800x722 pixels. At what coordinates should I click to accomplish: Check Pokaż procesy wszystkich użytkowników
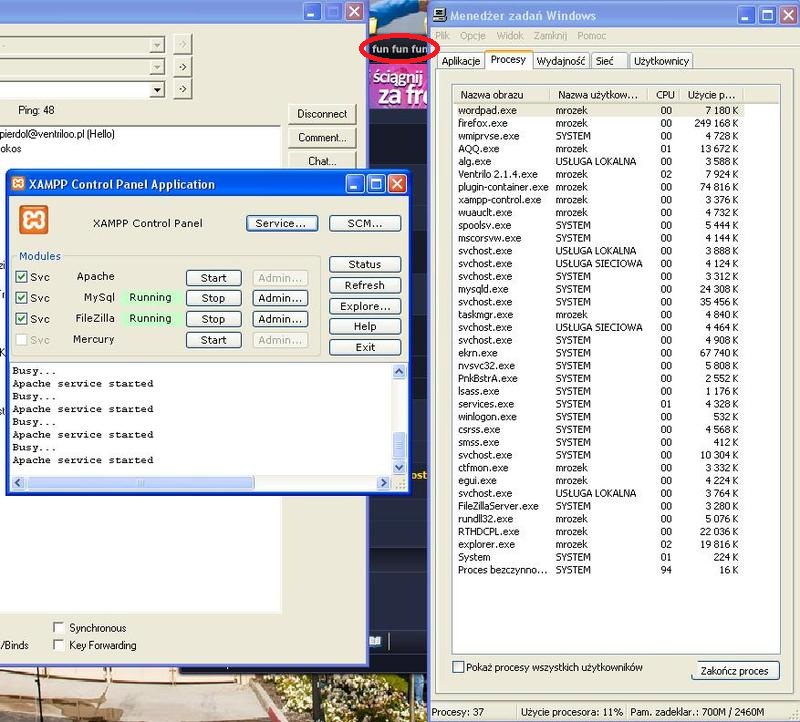coord(458,667)
